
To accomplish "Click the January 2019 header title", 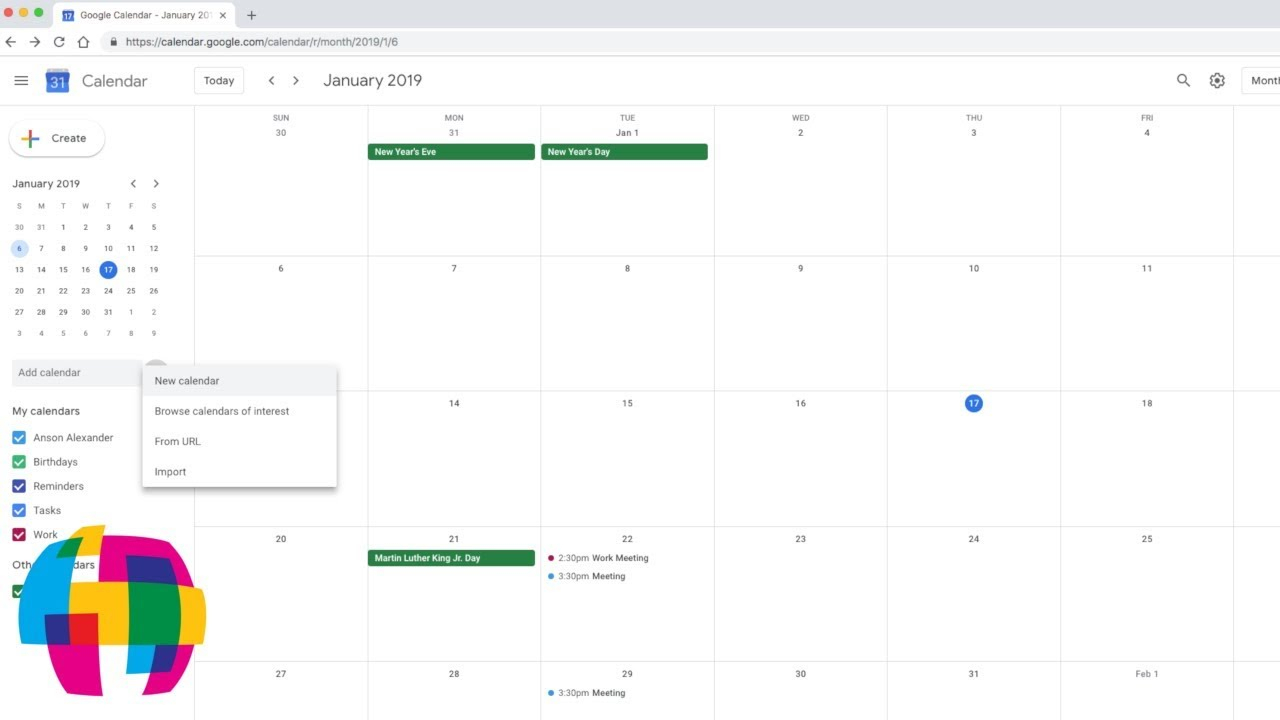I will [x=372, y=81].
